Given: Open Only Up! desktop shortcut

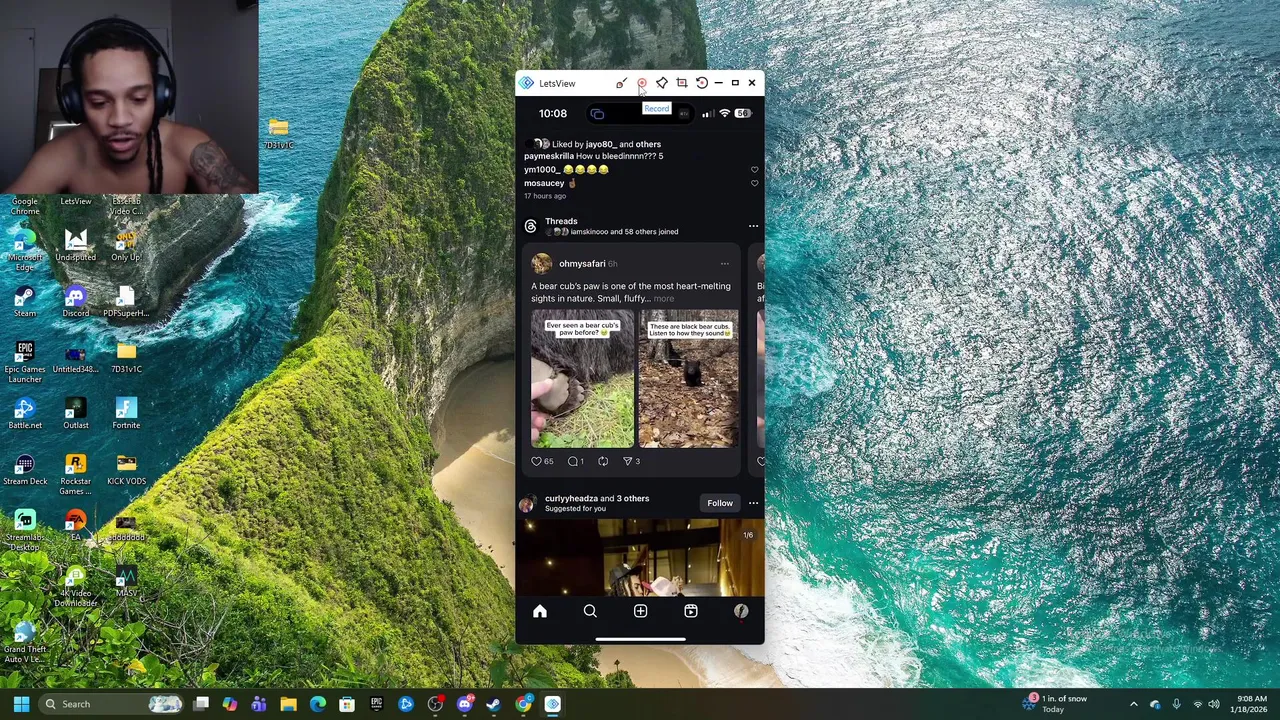Looking at the screenshot, I should tap(126, 245).
